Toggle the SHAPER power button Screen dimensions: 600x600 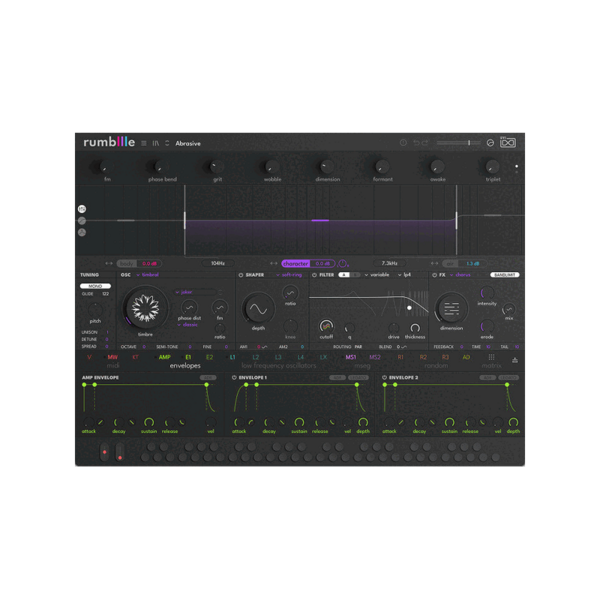coord(241,275)
